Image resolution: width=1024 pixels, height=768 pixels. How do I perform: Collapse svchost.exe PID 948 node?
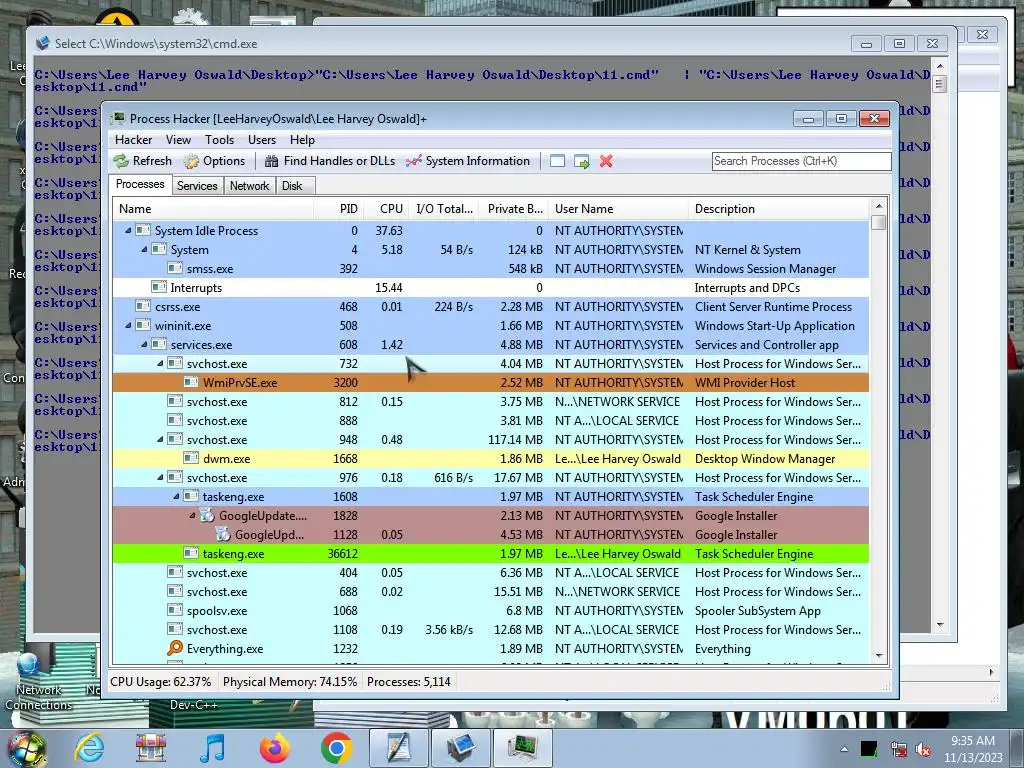160,440
